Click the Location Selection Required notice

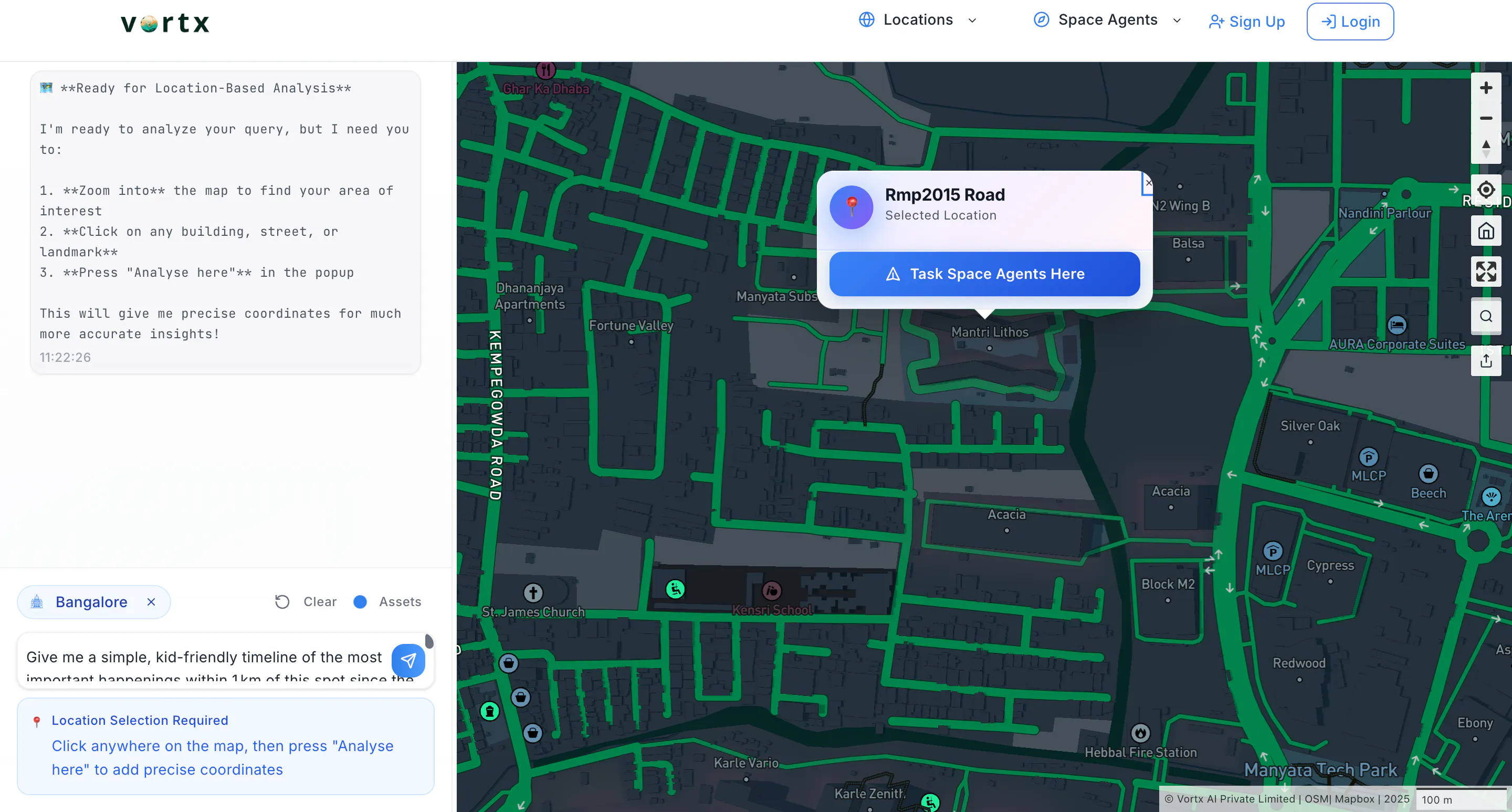point(225,746)
